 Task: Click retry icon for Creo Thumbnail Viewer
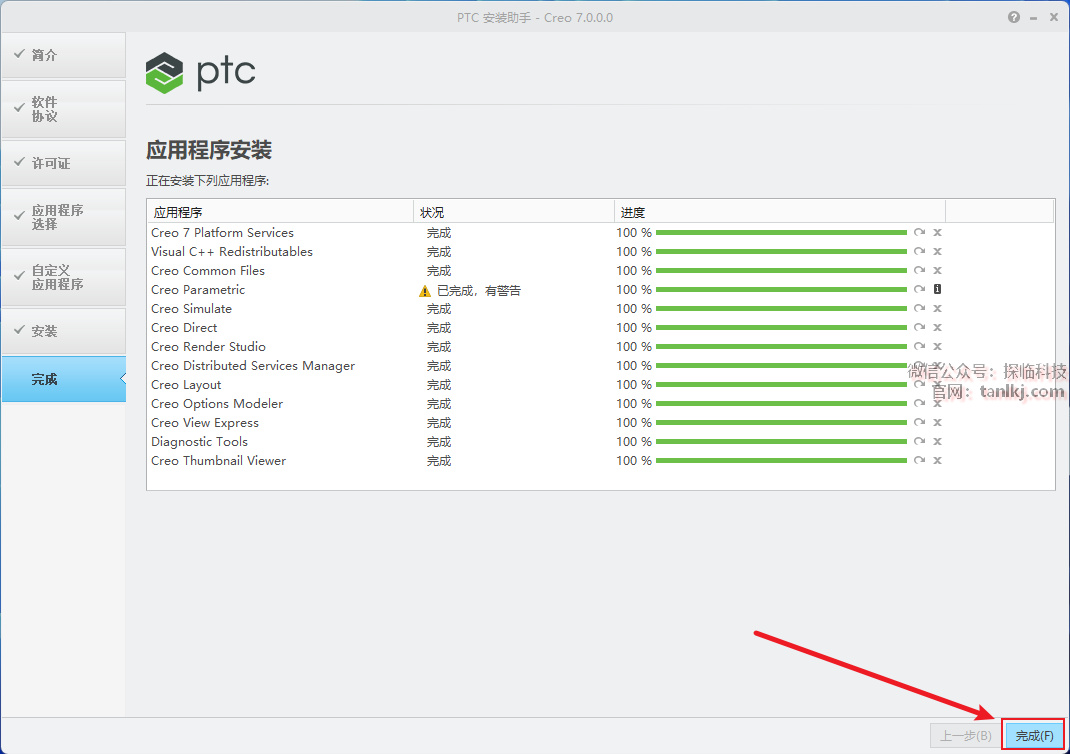[919, 461]
